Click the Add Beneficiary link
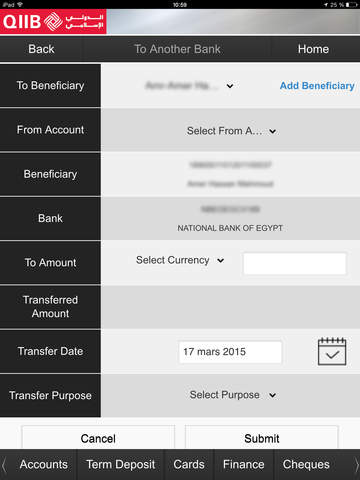The height and width of the screenshot is (480, 360). tap(317, 86)
